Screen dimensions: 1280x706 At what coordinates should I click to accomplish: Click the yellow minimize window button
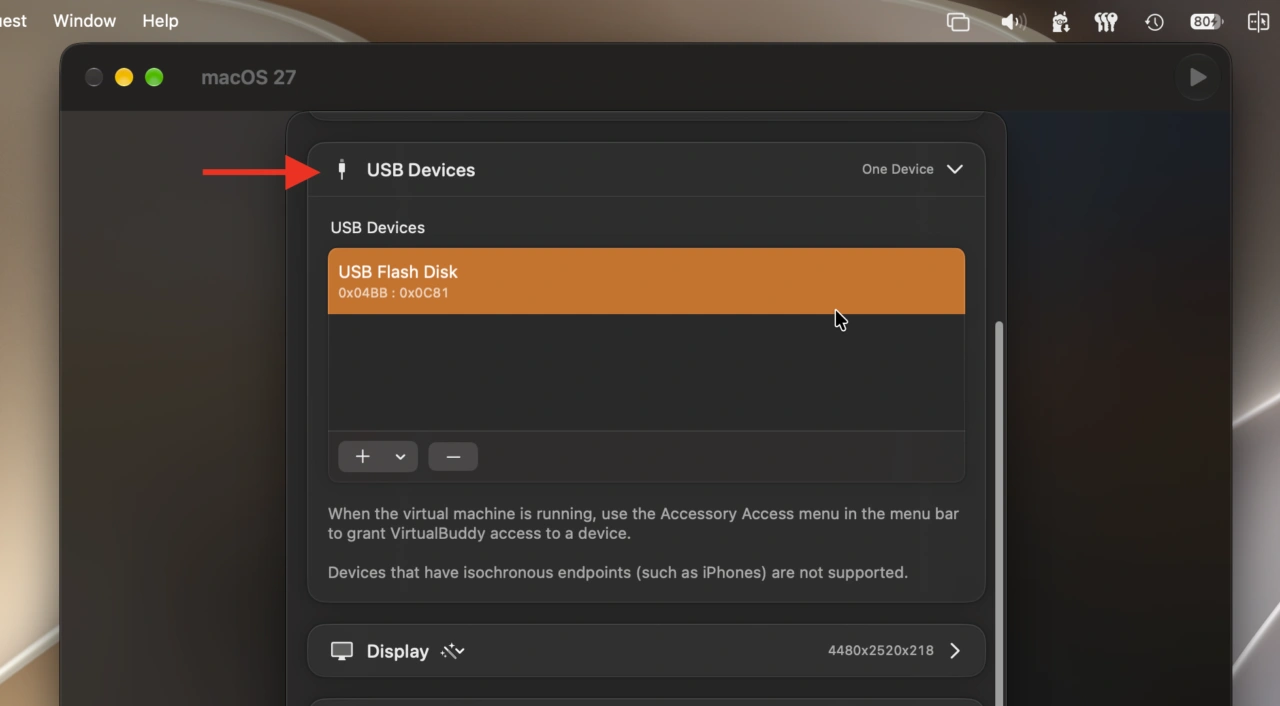[124, 77]
